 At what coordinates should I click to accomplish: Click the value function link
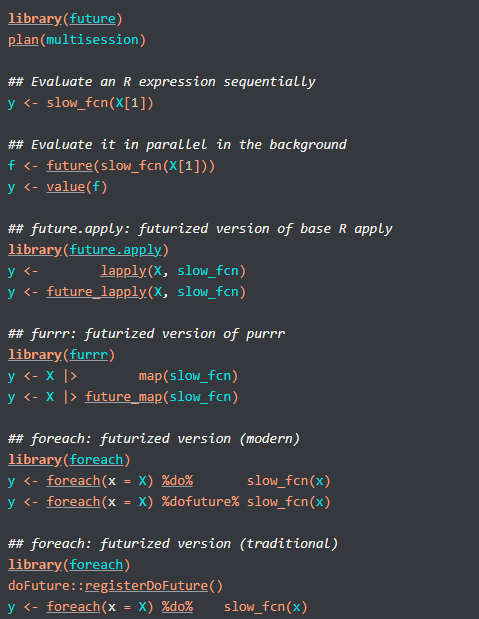(x=66, y=187)
